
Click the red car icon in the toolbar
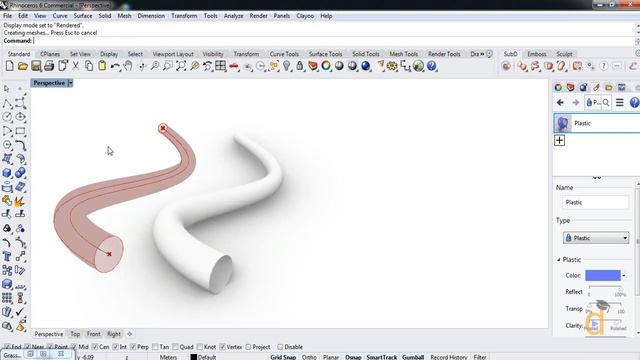click(x=234, y=66)
